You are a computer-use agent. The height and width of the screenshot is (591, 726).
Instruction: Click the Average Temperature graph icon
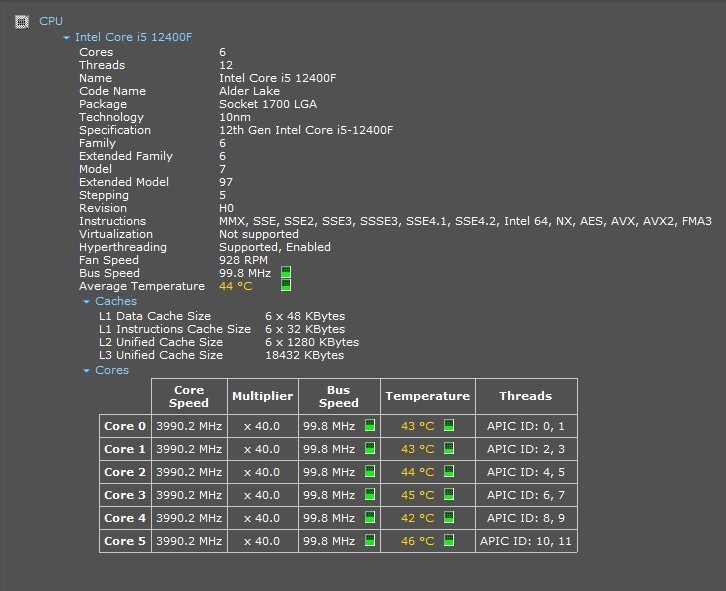(x=286, y=285)
